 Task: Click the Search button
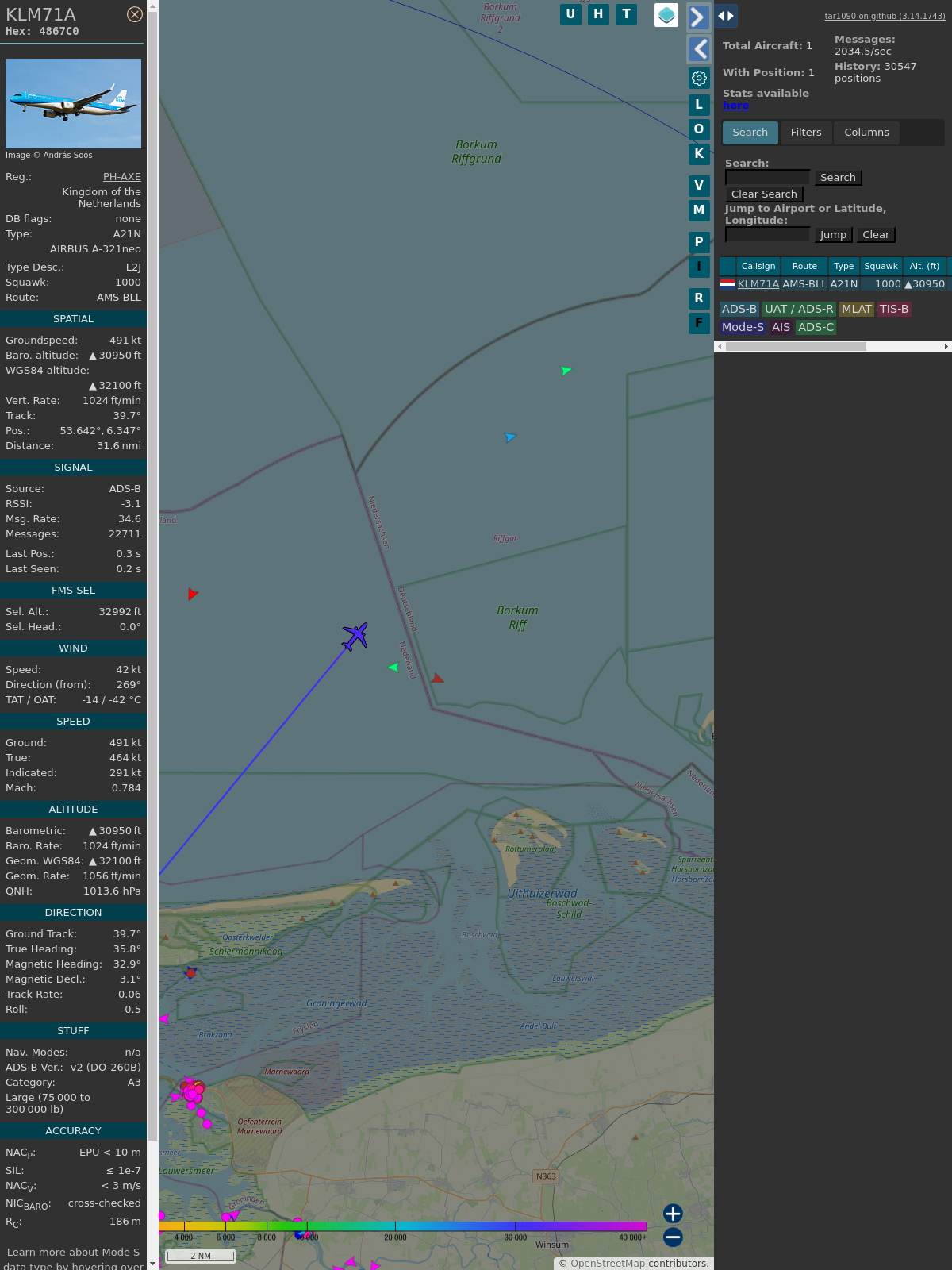(x=838, y=178)
